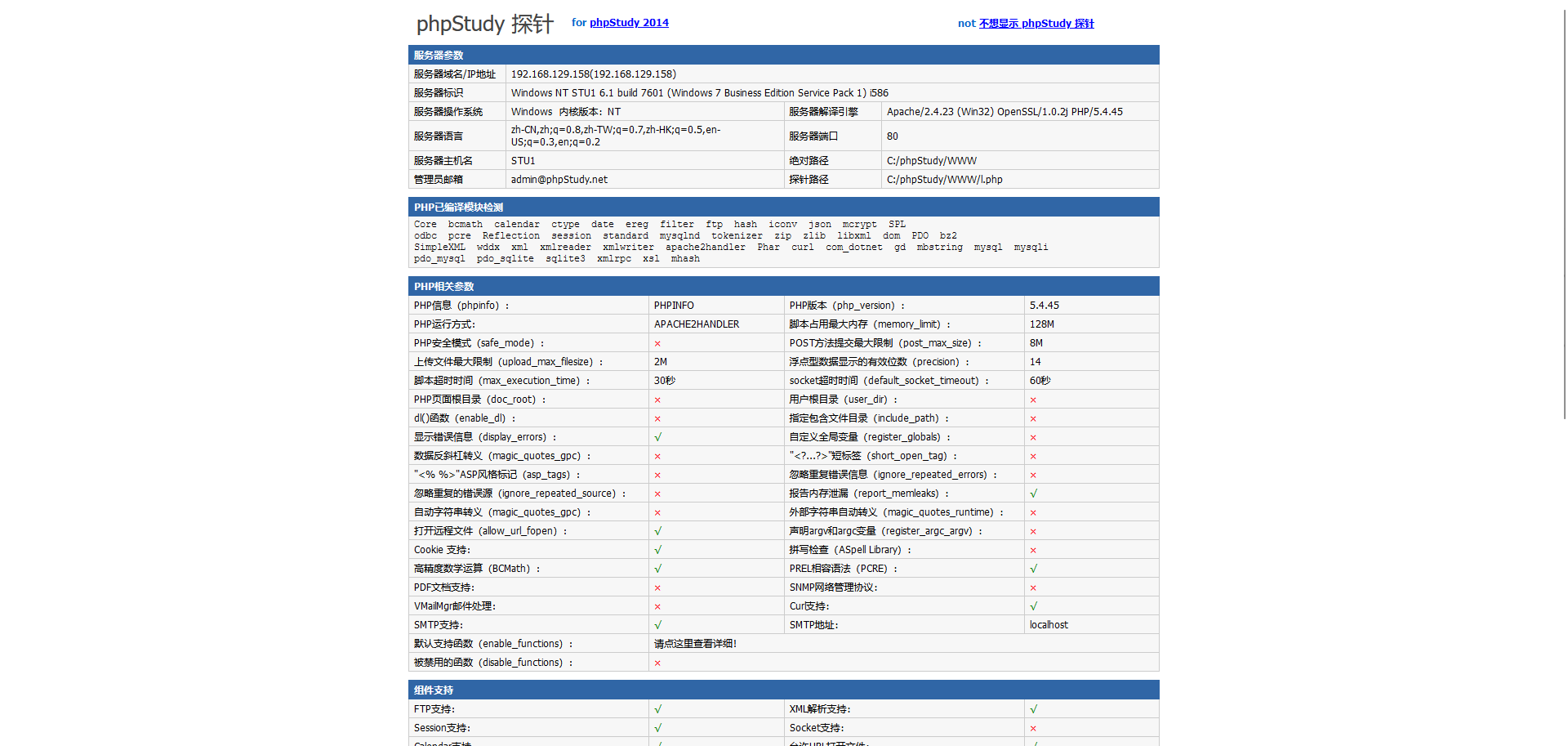This screenshot has width=1568, height=746.
Task: Click the allow_url_fopen check mark
Action: click(x=658, y=531)
